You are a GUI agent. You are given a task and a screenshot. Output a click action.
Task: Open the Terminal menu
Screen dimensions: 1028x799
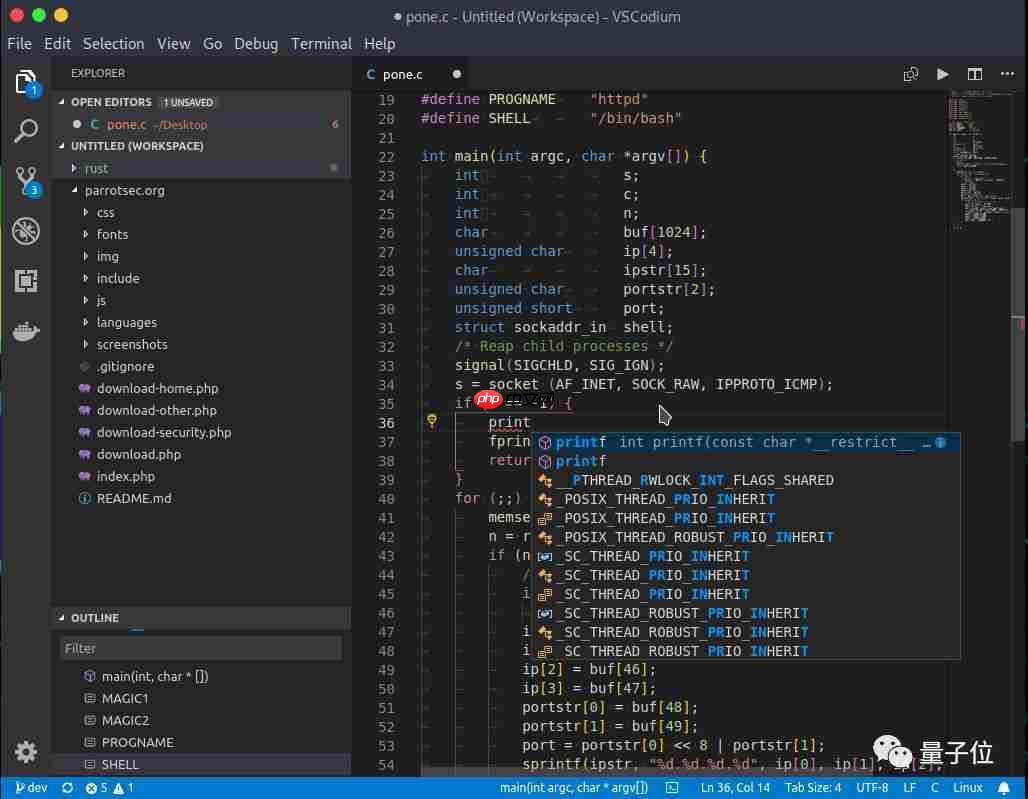pyautogui.click(x=321, y=44)
